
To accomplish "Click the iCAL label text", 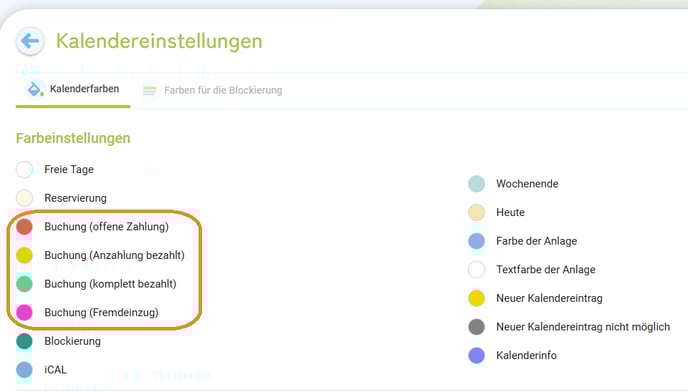I will pos(56,370).
